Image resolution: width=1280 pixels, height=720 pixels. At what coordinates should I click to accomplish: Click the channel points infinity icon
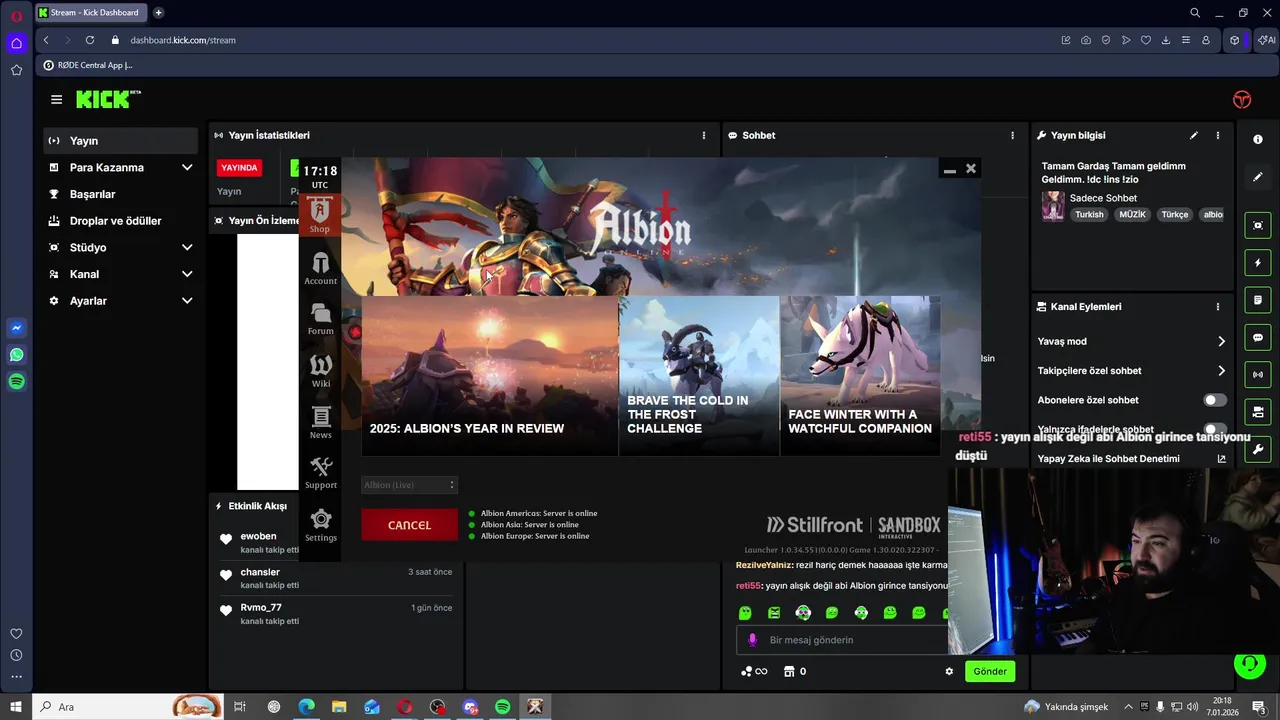click(754, 671)
